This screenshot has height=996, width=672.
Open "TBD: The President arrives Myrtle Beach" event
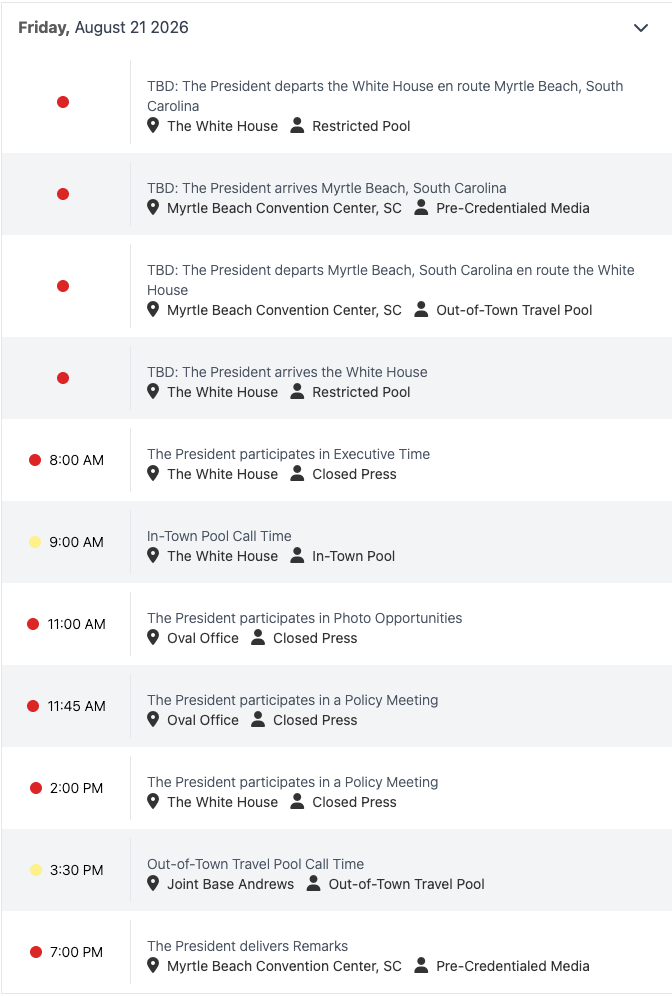coord(326,188)
